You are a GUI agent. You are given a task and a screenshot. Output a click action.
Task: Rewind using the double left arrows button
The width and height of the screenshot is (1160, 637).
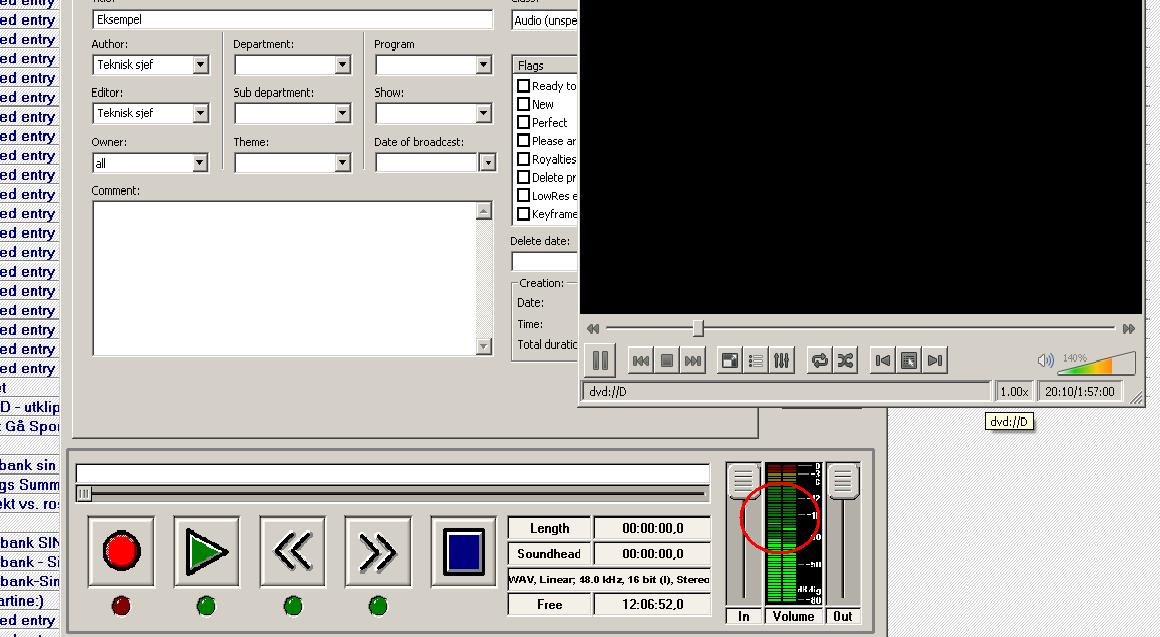(292, 551)
